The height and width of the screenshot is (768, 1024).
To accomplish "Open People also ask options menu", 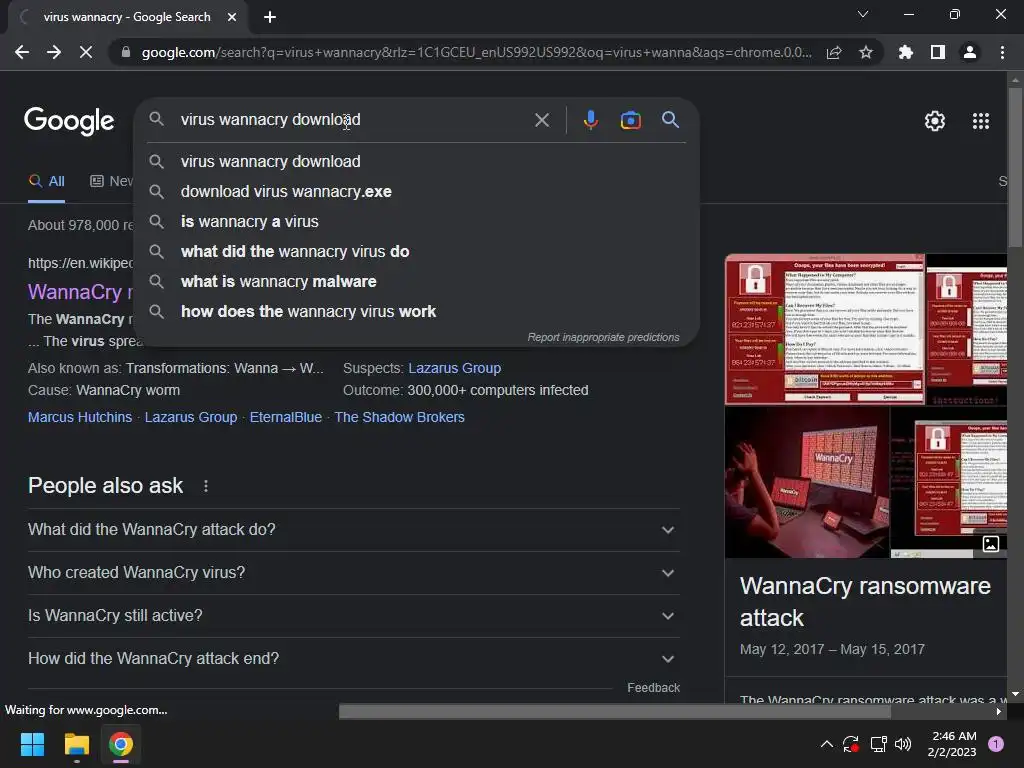I will (206, 486).
